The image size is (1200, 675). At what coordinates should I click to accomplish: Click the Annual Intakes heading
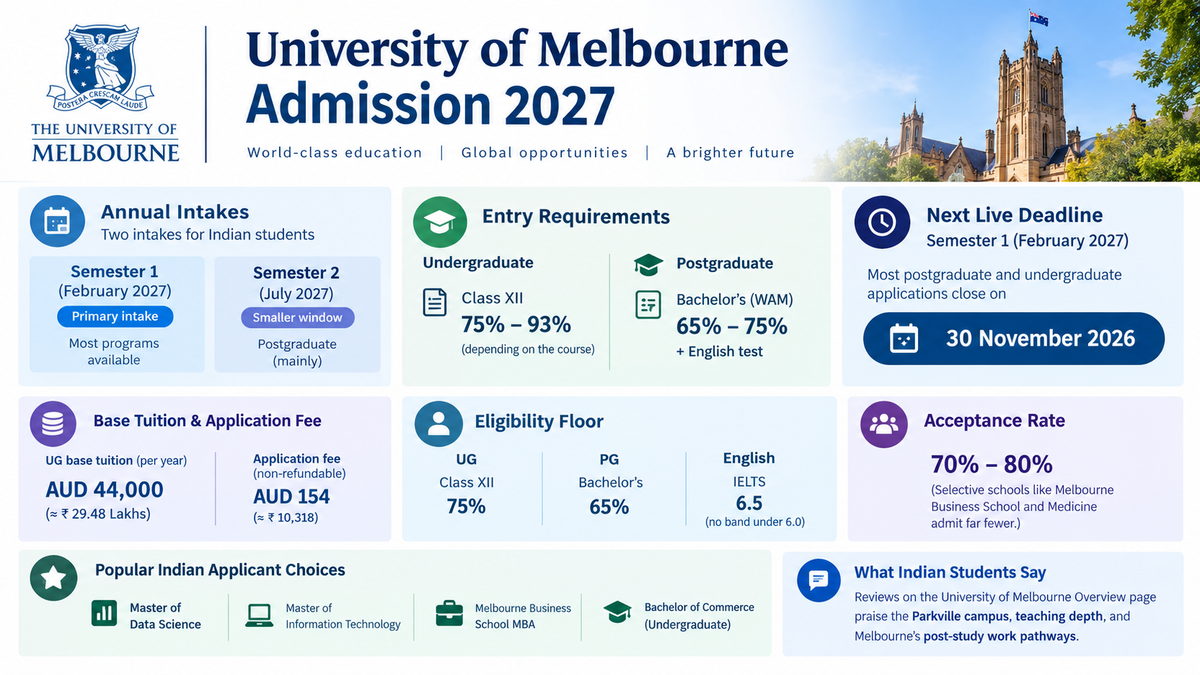pyautogui.click(x=175, y=212)
